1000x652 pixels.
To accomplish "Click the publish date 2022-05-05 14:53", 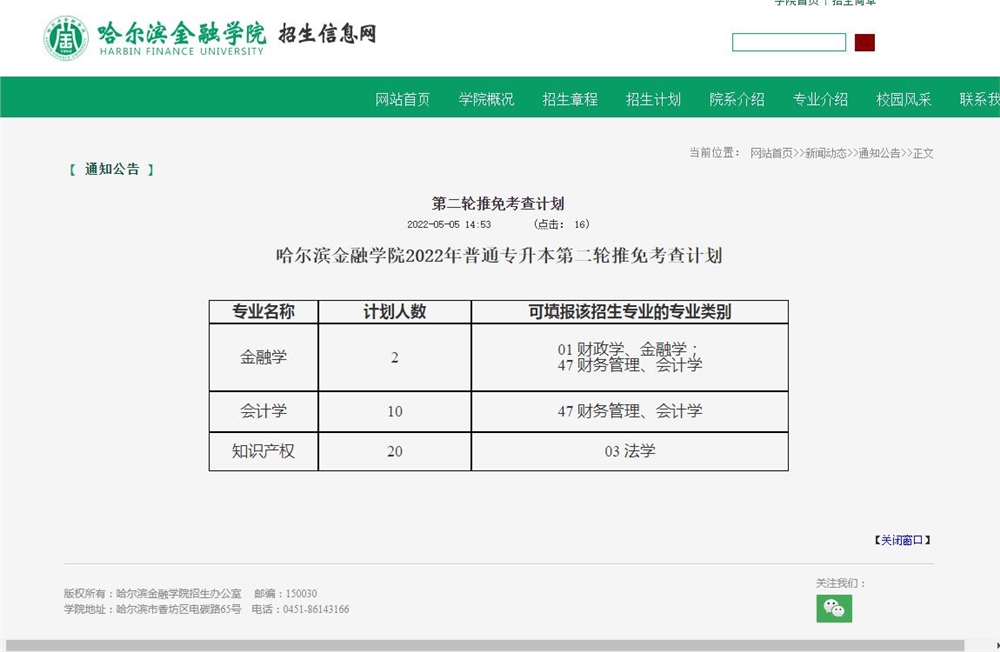I will pos(449,225).
